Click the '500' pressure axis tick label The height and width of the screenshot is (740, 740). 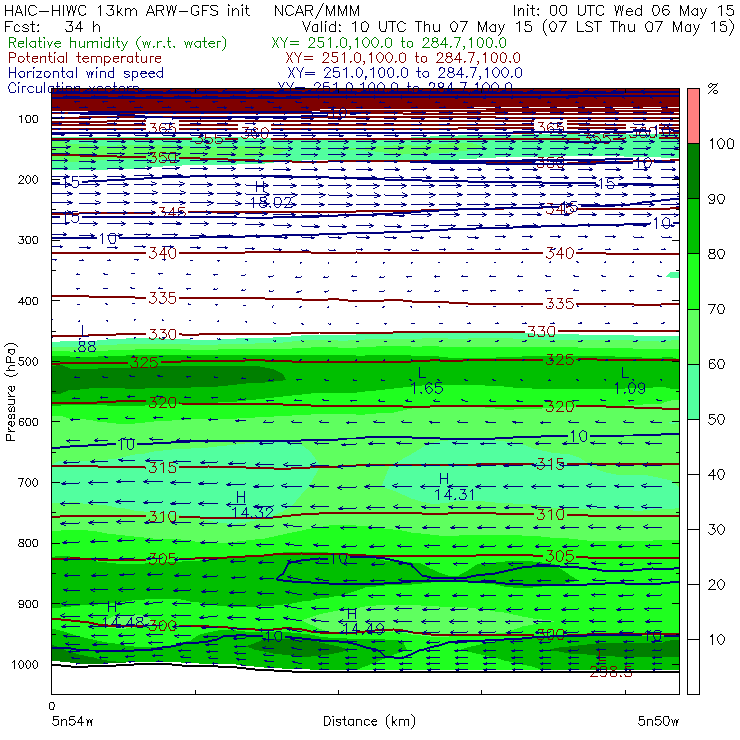pyautogui.click(x=28, y=361)
